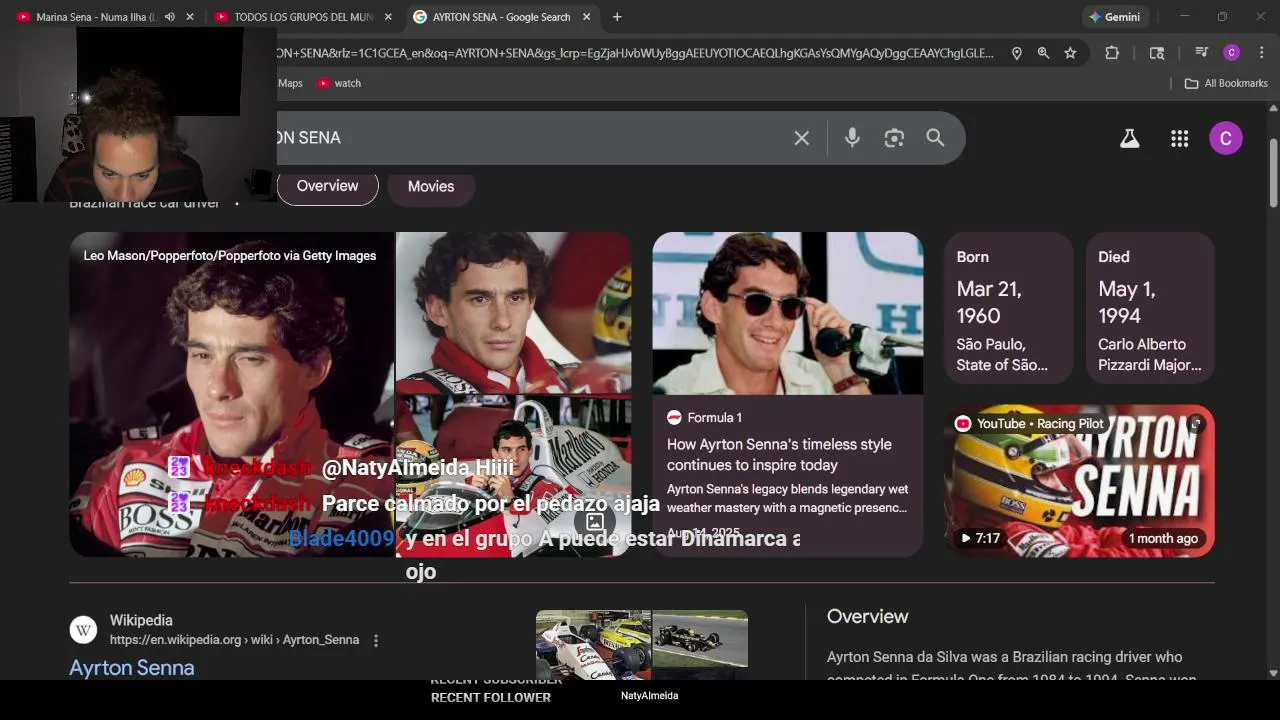Open the Maps bookmark

289,83
